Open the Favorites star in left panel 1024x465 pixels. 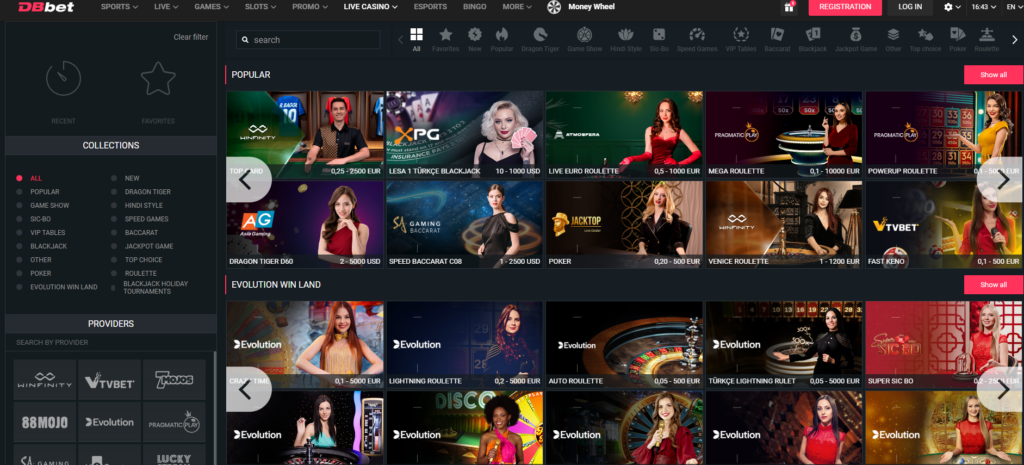tap(158, 78)
